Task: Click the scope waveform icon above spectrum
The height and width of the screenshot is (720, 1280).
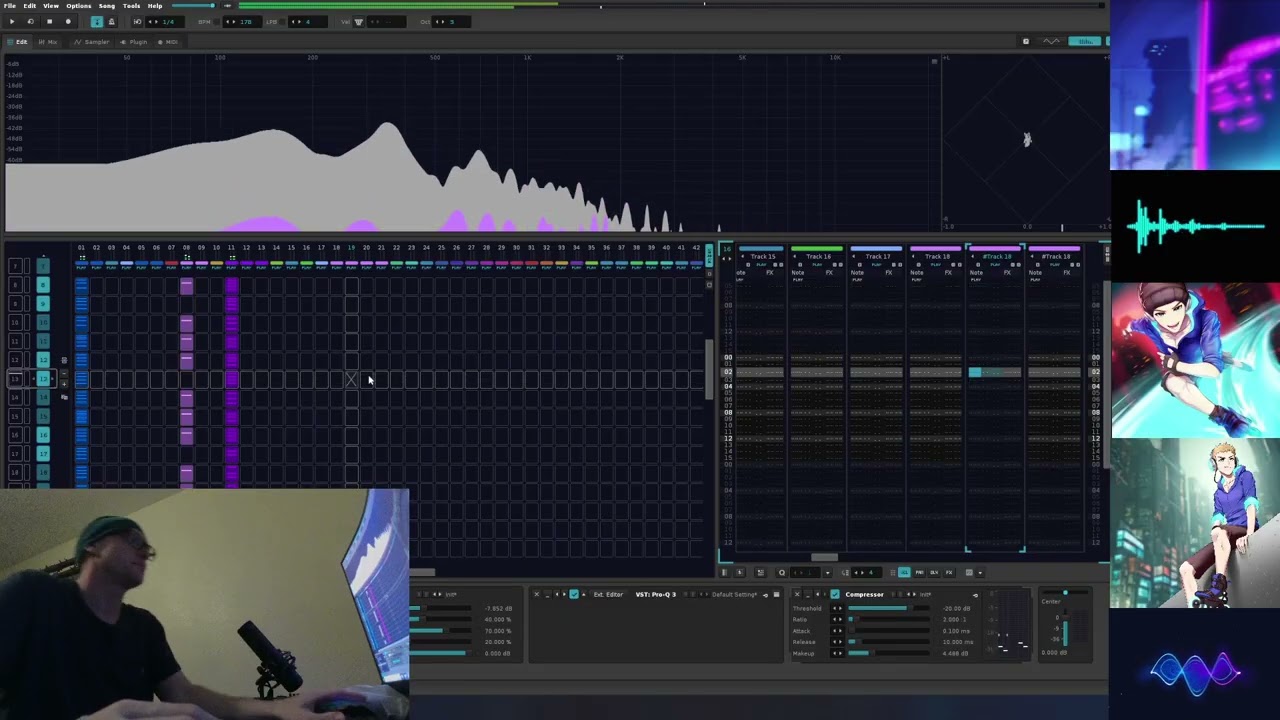Action: click(x=1051, y=41)
